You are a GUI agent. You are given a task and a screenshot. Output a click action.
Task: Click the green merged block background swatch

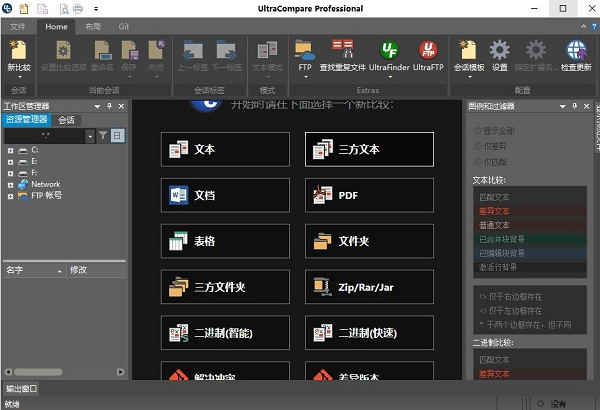point(530,239)
